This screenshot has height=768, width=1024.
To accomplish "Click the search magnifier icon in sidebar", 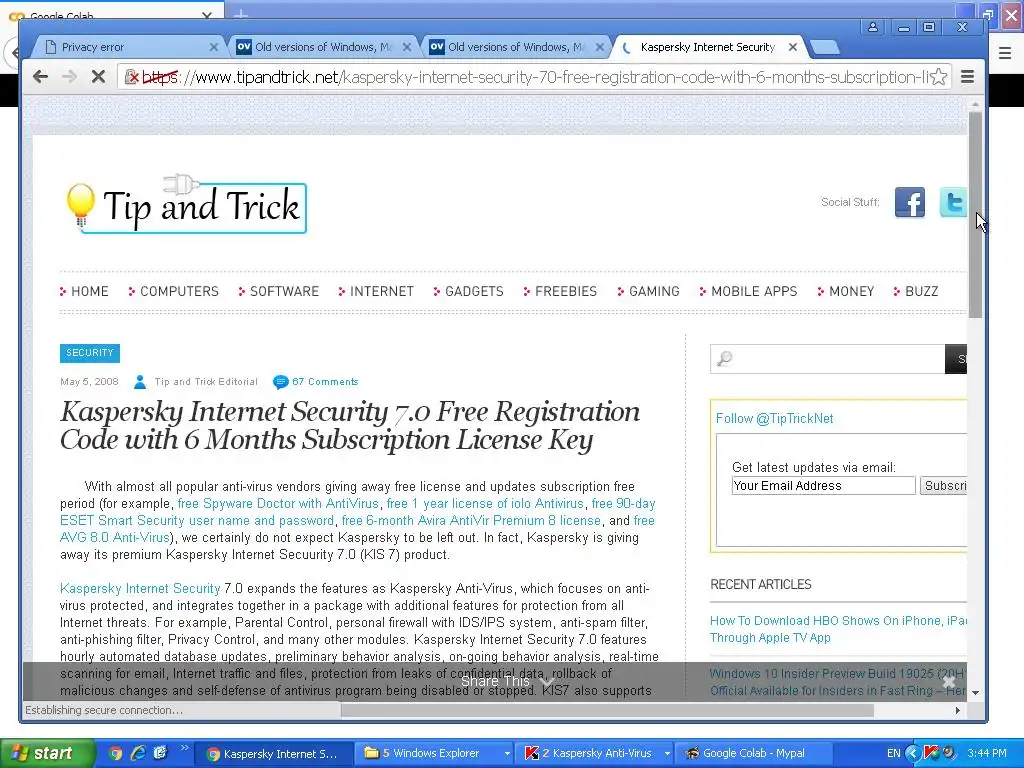I will coord(725,359).
